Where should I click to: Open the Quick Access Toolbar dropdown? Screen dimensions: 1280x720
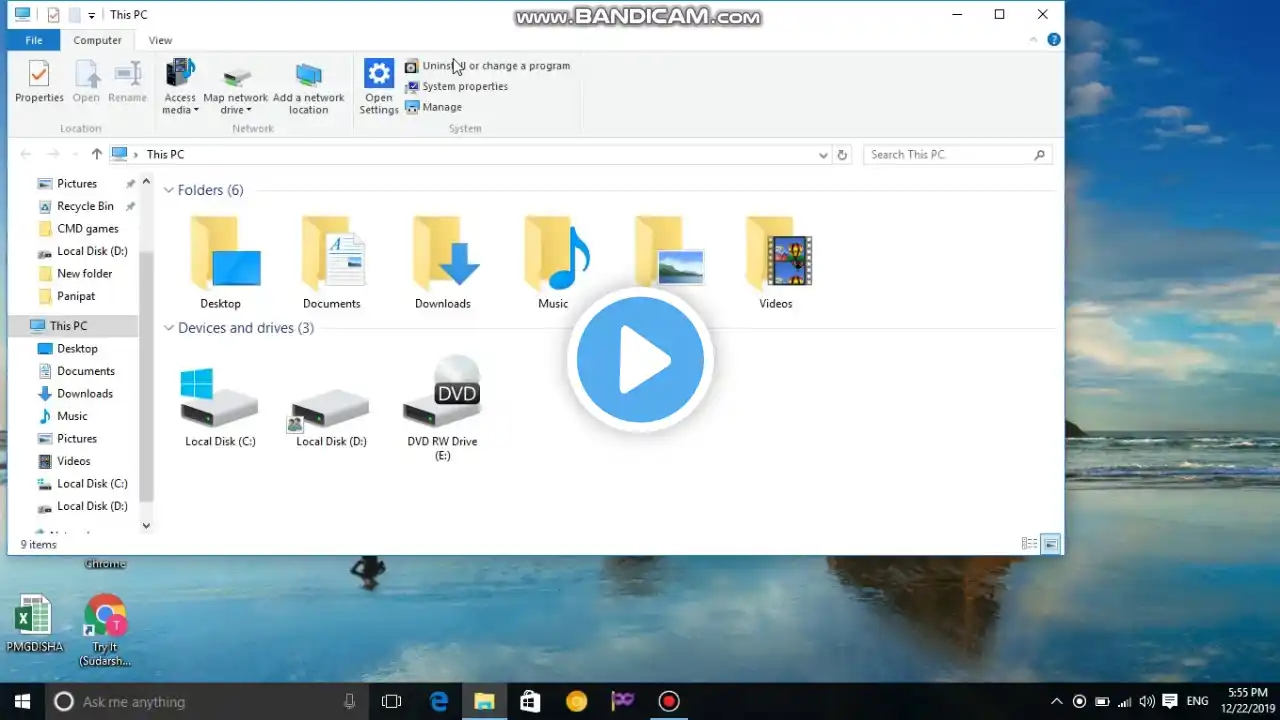click(x=91, y=15)
